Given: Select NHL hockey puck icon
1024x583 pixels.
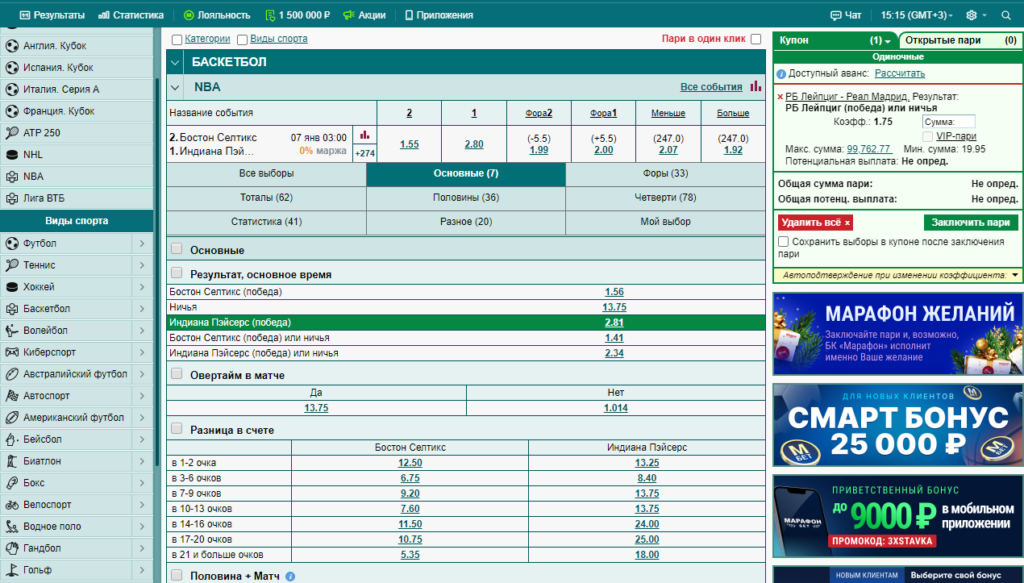Looking at the screenshot, I should (12, 155).
